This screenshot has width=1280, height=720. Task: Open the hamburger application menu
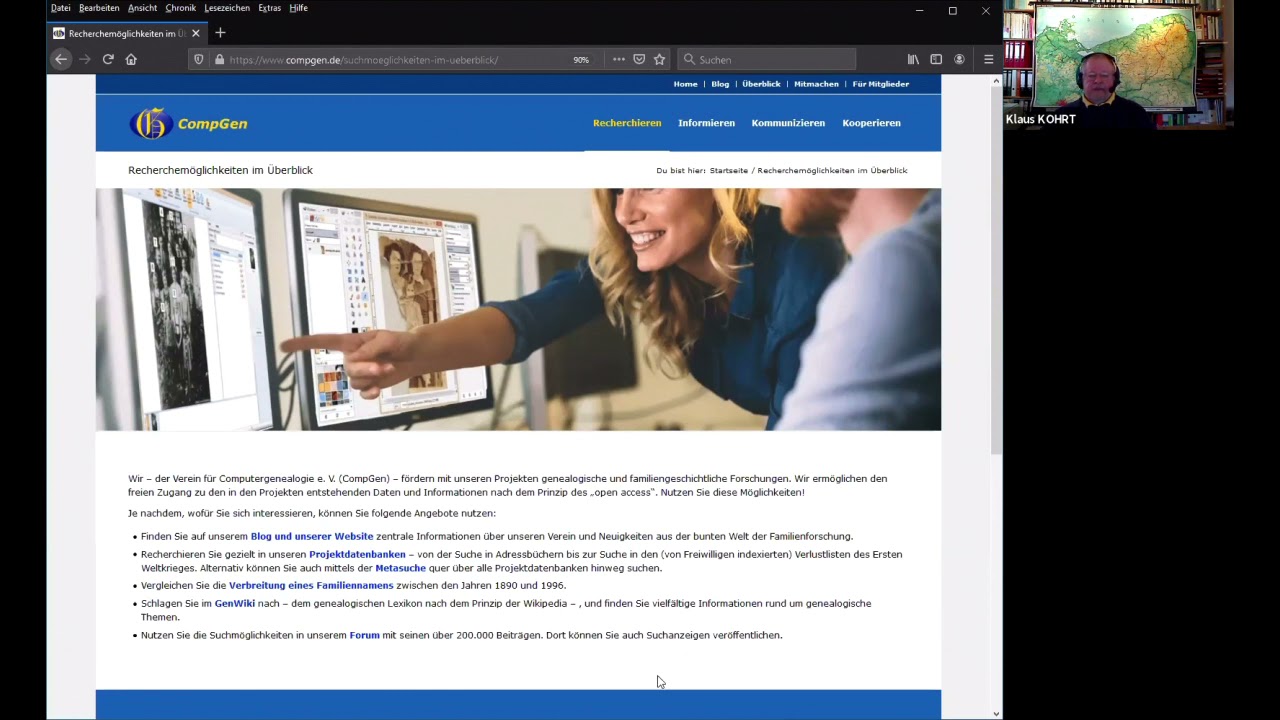[988, 59]
